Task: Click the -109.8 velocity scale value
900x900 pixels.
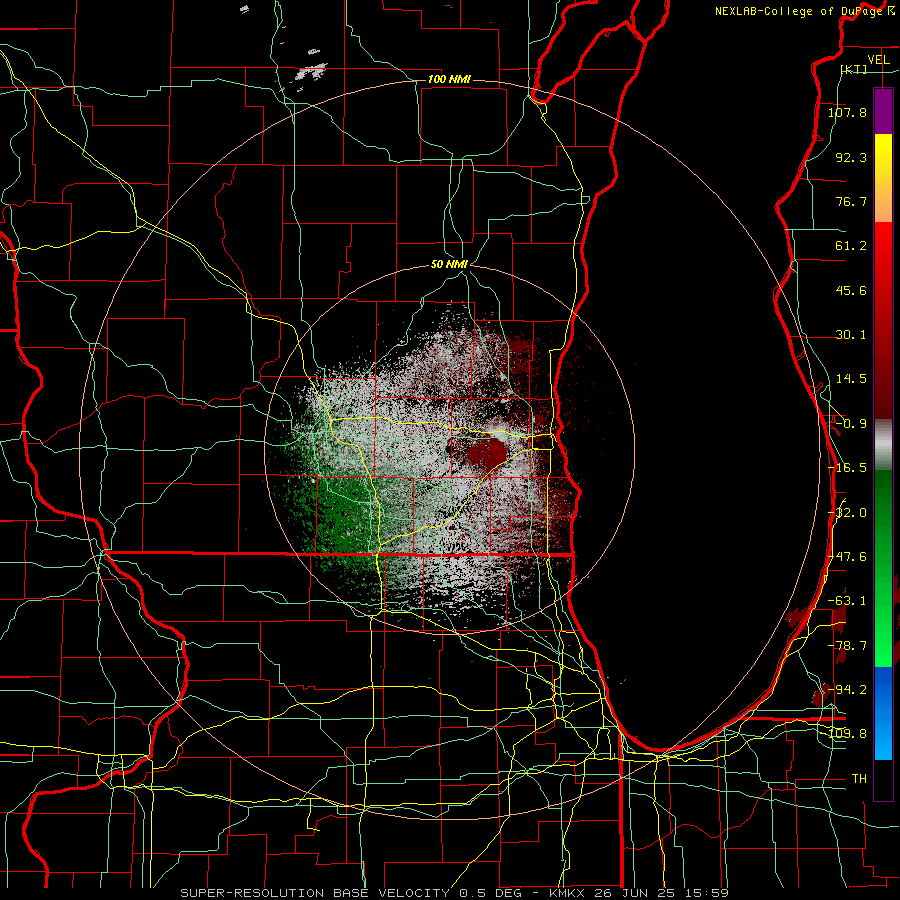Action: click(847, 734)
